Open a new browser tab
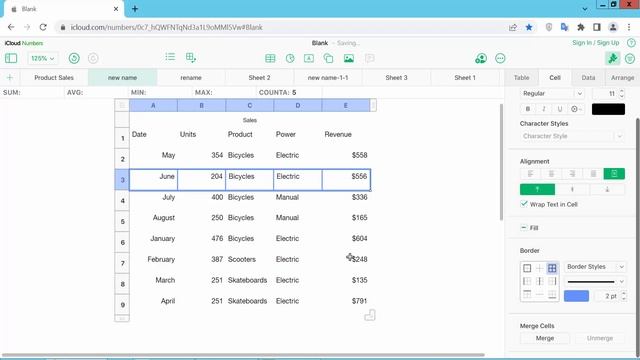The height and width of the screenshot is (360, 640). (135, 9)
